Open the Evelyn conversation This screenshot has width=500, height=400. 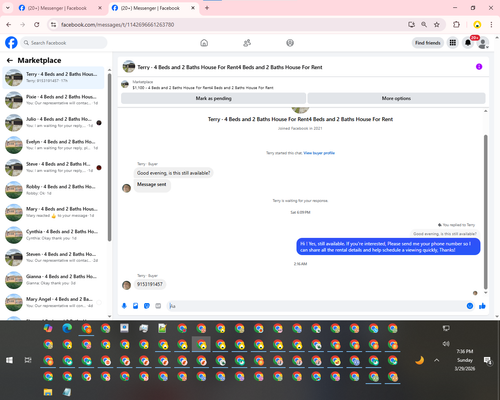point(53,145)
